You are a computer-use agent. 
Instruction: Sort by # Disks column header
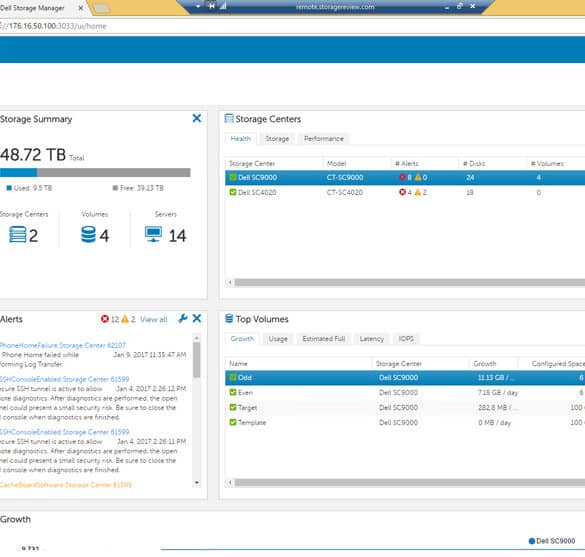[x=474, y=163]
